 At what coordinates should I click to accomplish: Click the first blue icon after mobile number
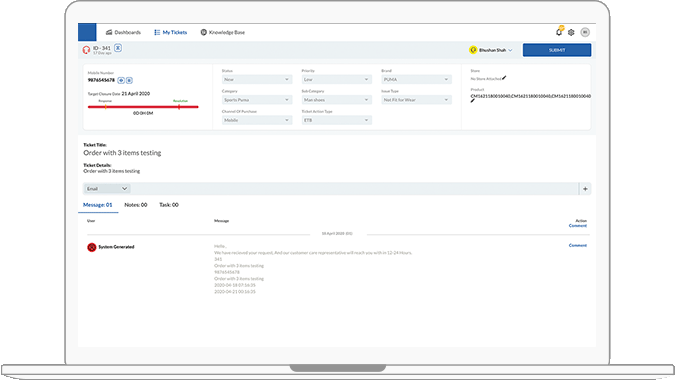121,80
